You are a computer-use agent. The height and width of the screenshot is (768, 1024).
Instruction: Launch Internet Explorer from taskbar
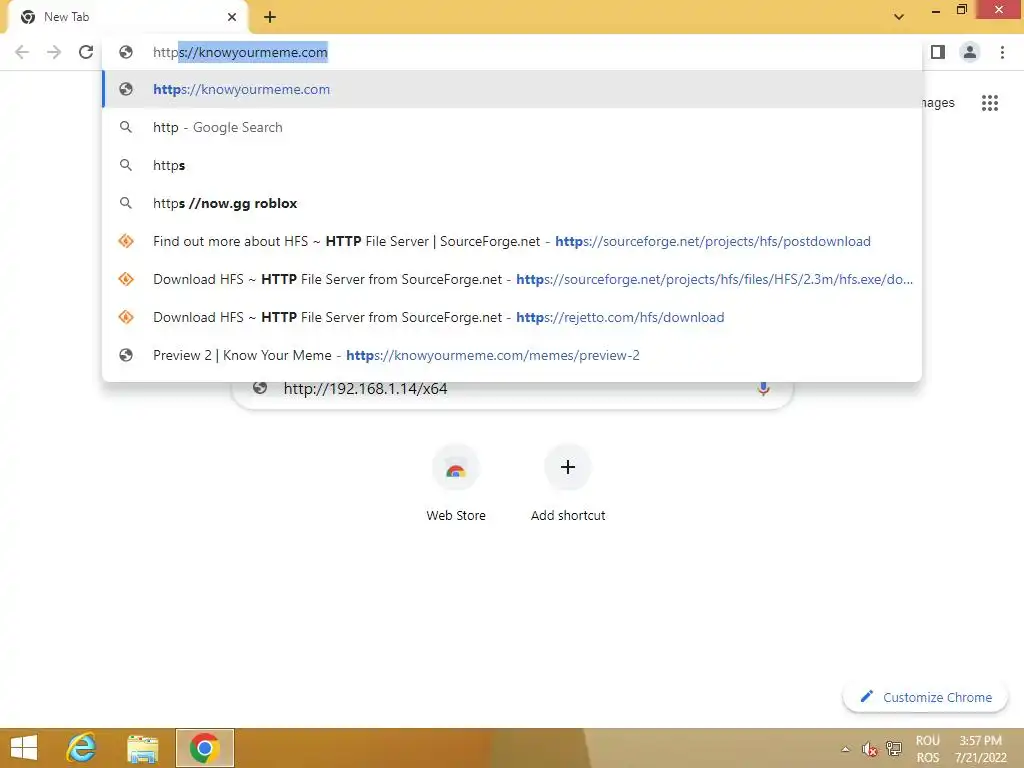[82, 748]
